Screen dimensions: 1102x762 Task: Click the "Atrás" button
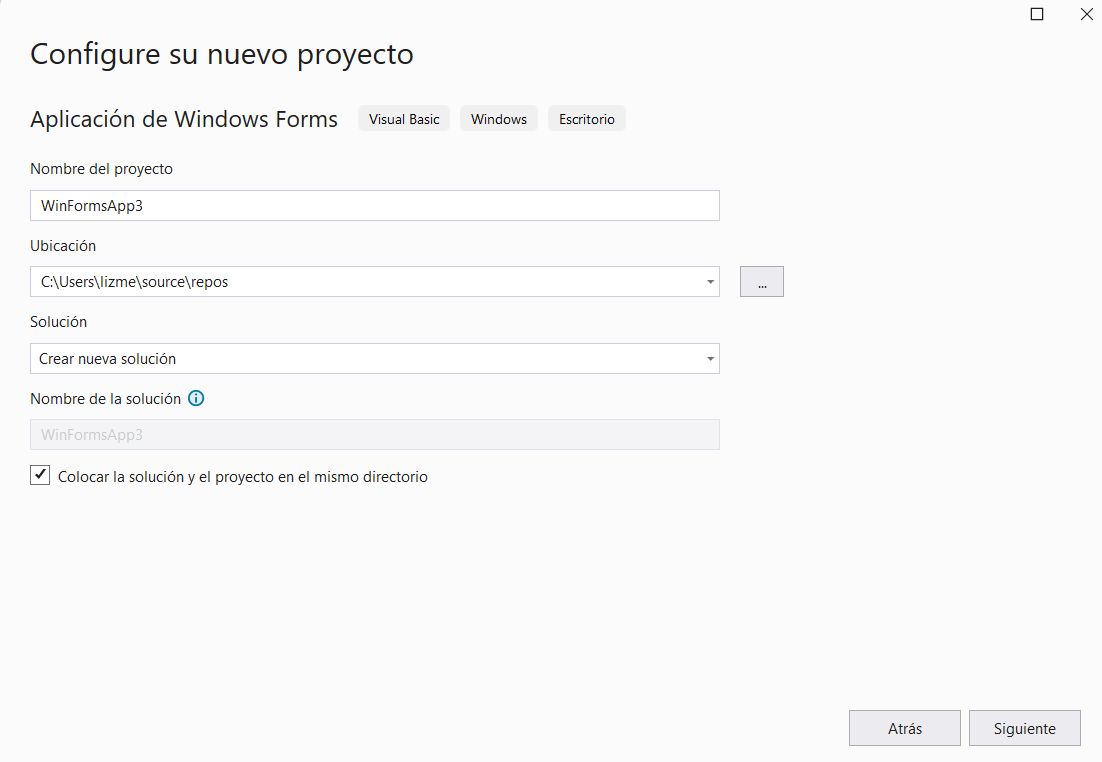pos(904,727)
